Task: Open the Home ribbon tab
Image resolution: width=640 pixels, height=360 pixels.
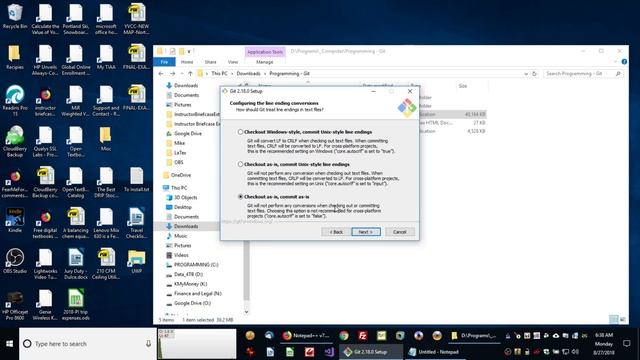Action: pos(187,62)
